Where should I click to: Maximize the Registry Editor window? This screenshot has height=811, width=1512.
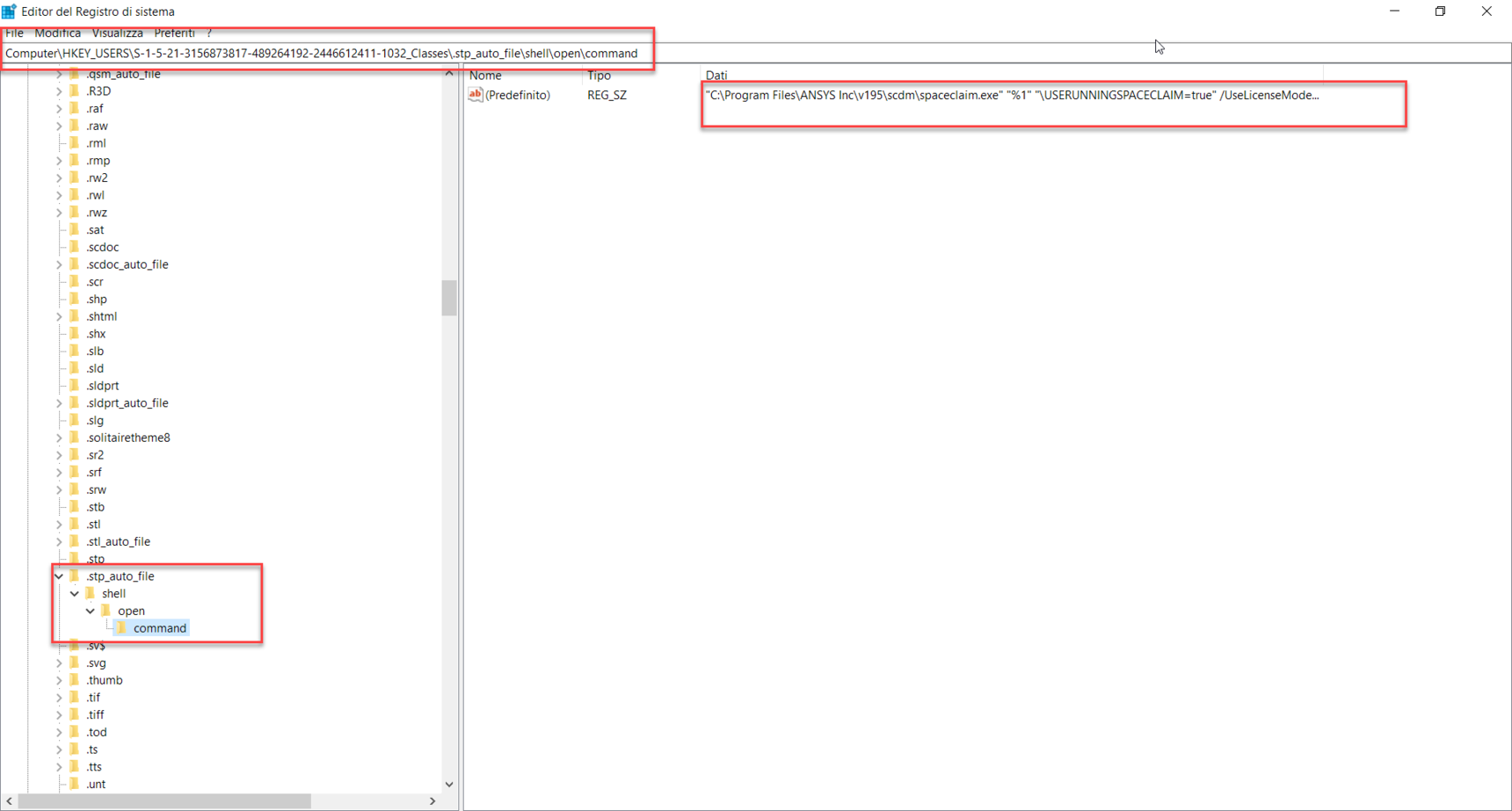click(1440, 11)
